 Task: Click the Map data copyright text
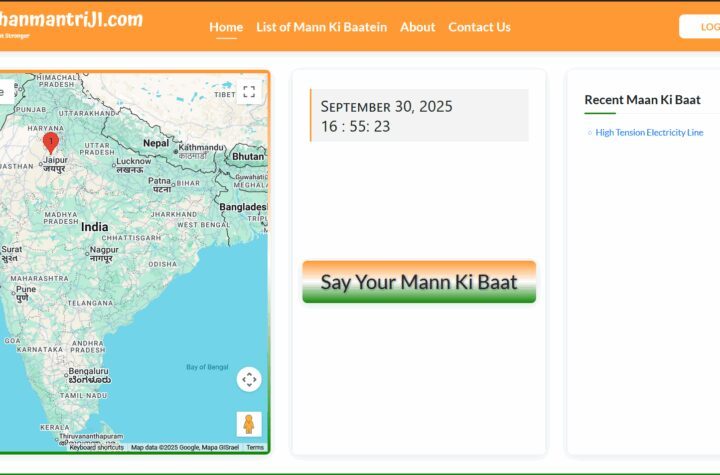pos(184,447)
